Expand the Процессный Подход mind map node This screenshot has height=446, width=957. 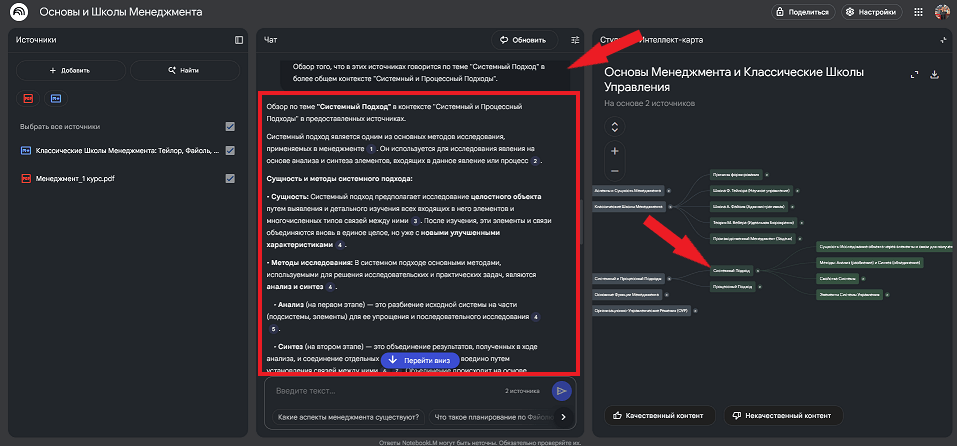click(x=760, y=286)
